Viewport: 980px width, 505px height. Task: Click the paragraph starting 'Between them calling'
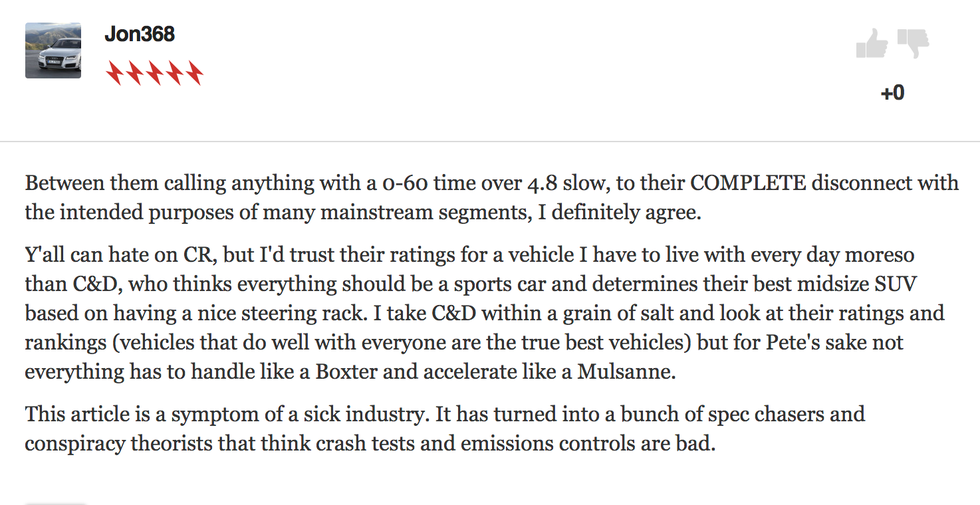click(x=491, y=198)
